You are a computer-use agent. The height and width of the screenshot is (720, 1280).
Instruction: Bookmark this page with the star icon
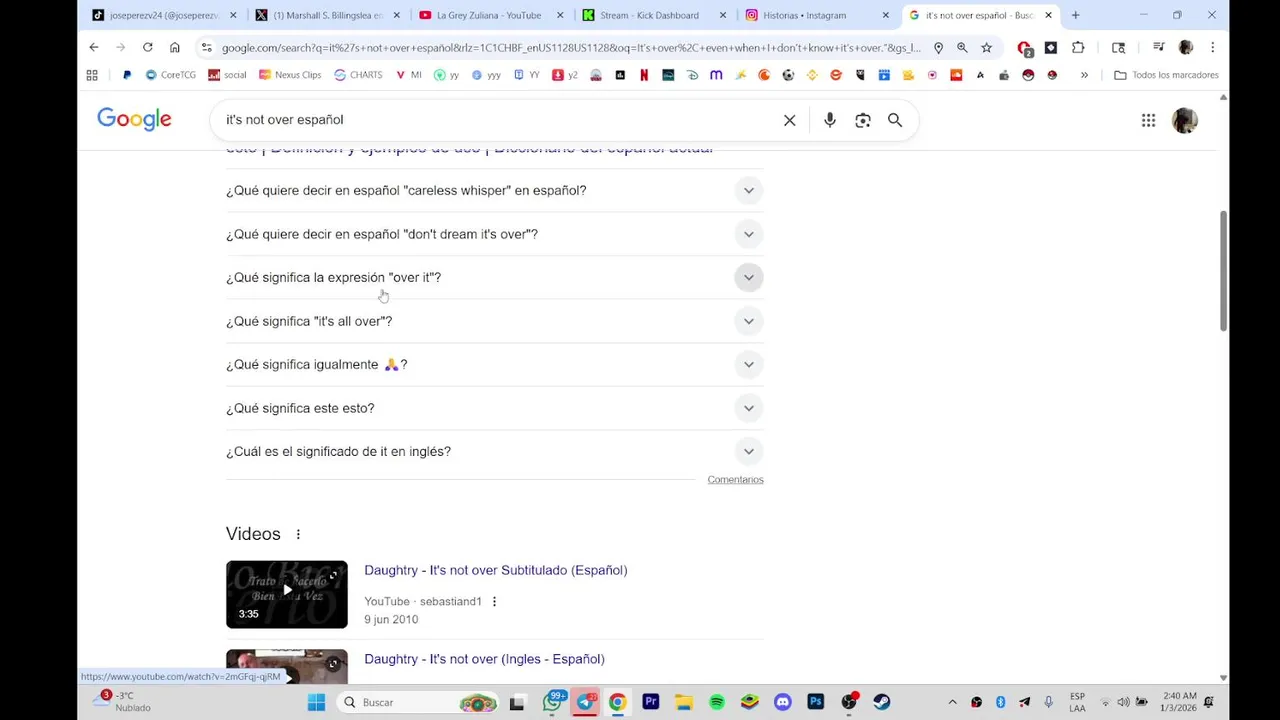[986, 47]
